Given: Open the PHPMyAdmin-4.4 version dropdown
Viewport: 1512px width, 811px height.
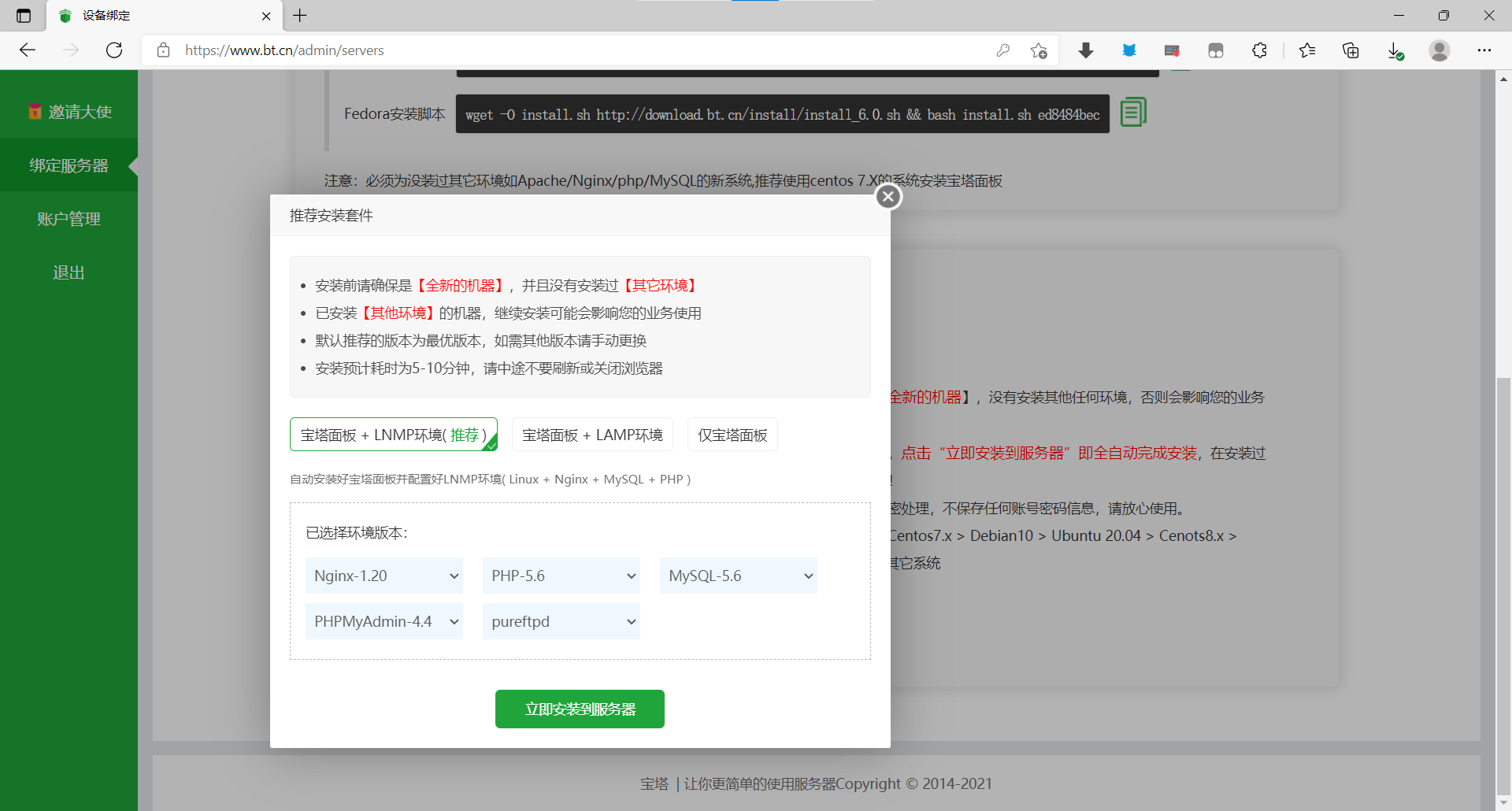Looking at the screenshot, I should (384, 621).
